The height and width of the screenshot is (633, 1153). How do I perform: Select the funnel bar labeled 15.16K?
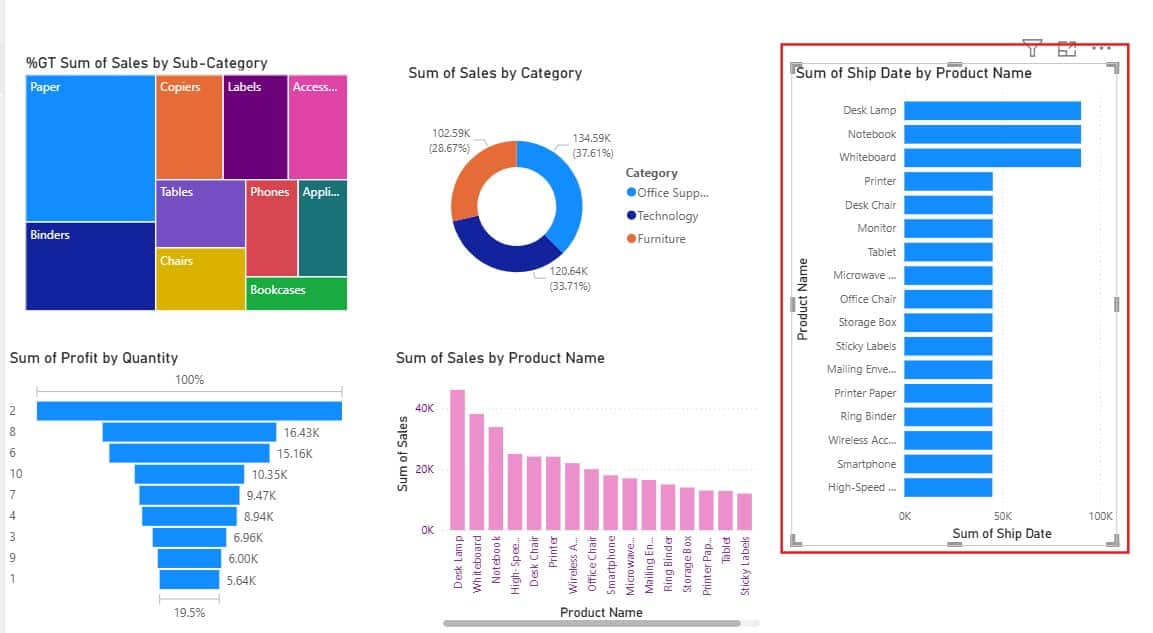(189, 453)
